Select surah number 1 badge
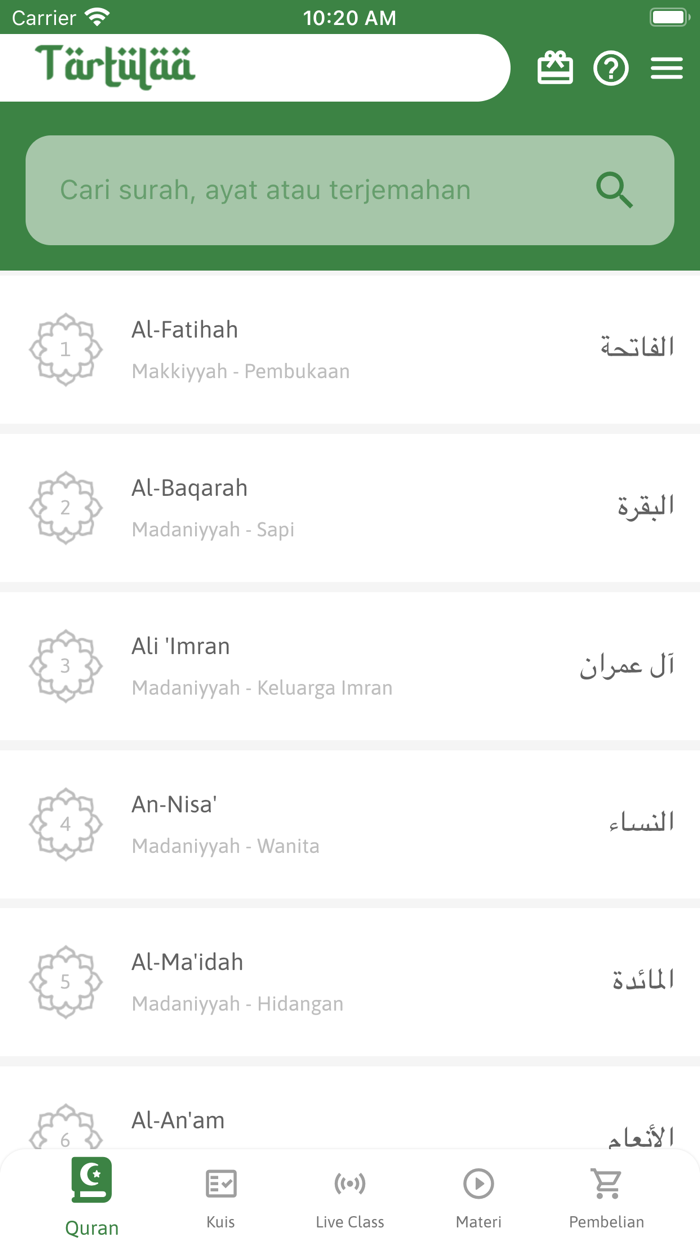 pos(66,349)
